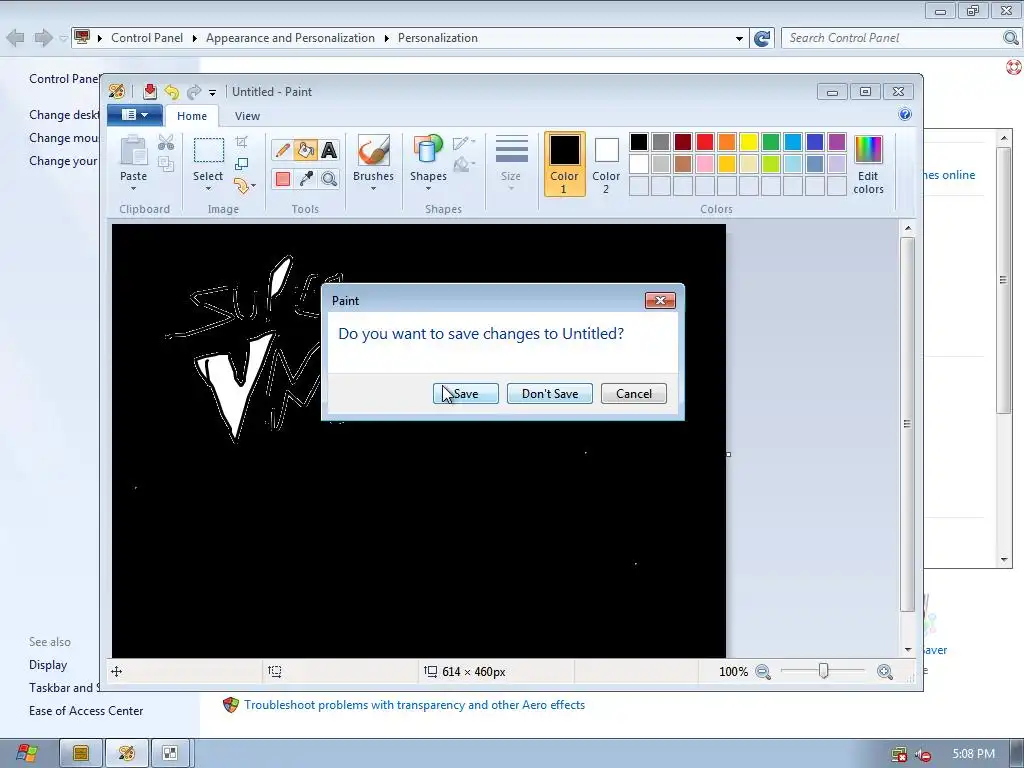Open the address bar history dropdown in Control Panel
Image resolution: width=1024 pixels, height=768 pixels.
(x=739, y=38)
